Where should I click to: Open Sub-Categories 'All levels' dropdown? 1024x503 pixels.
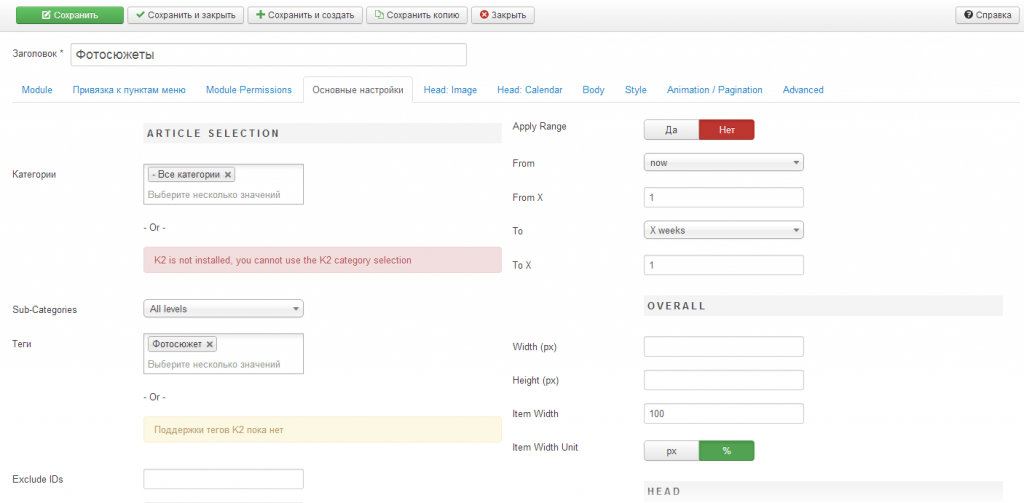coord(223,309)
